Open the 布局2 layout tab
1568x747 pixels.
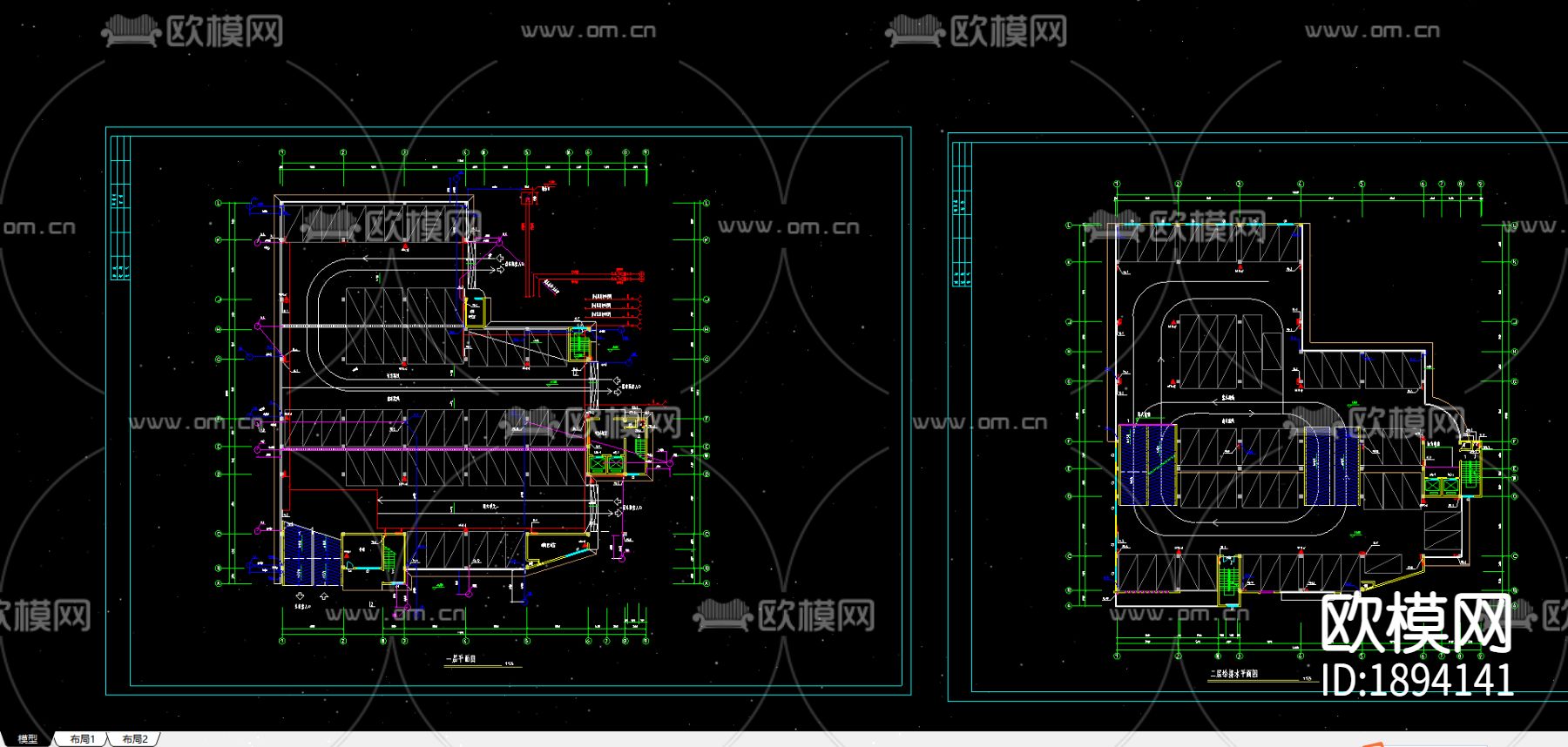click(135, 739)
